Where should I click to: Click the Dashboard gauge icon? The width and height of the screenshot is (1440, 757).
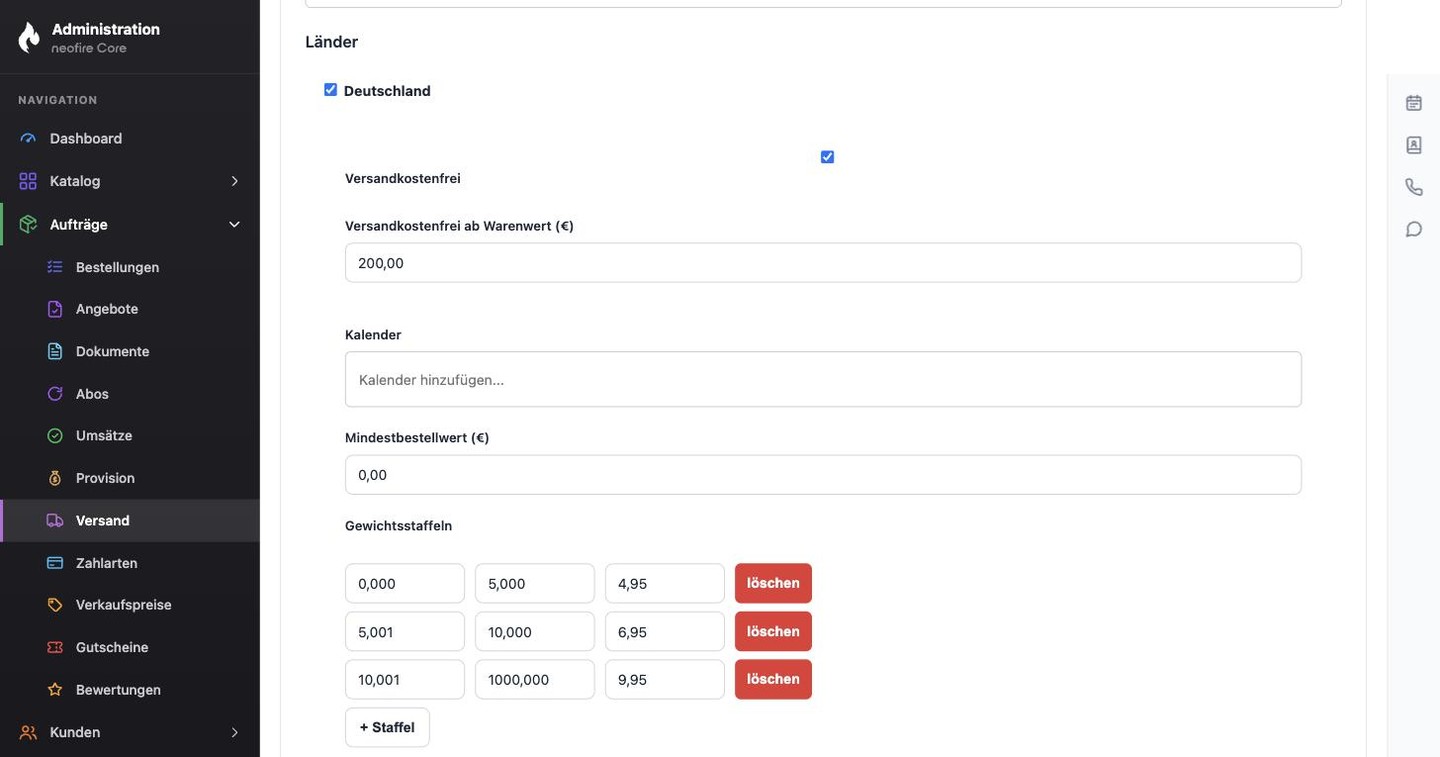pos(28,139)
